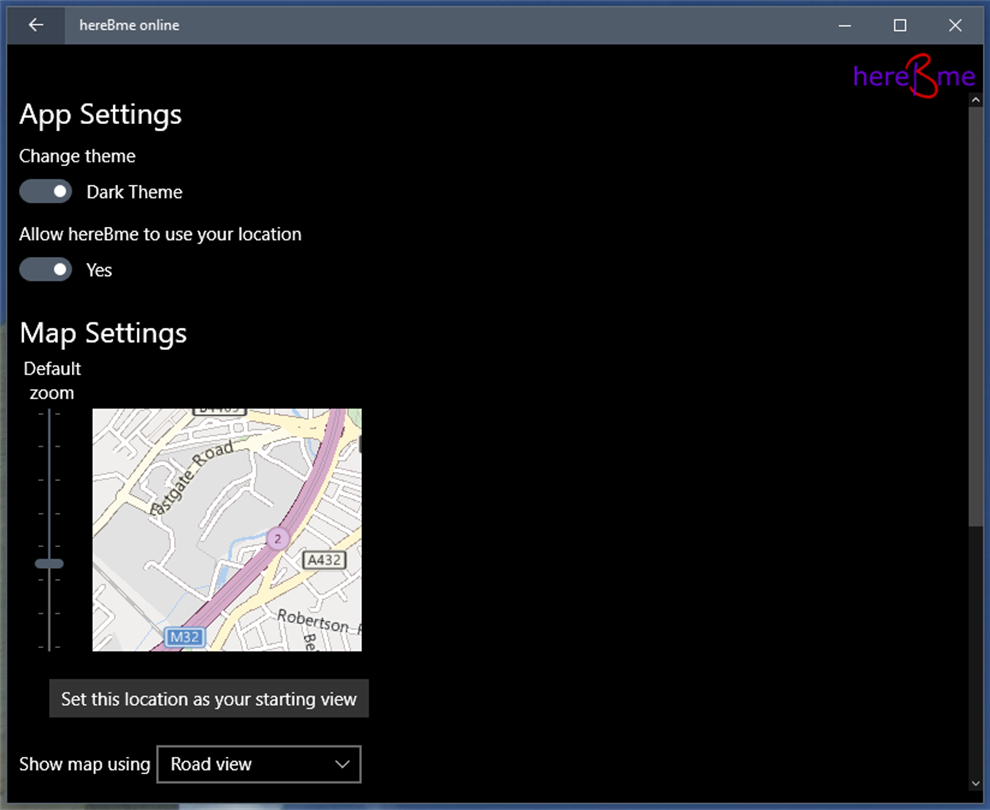Click the map preview thumbnail
990x810 pixels.
[227, 530]
